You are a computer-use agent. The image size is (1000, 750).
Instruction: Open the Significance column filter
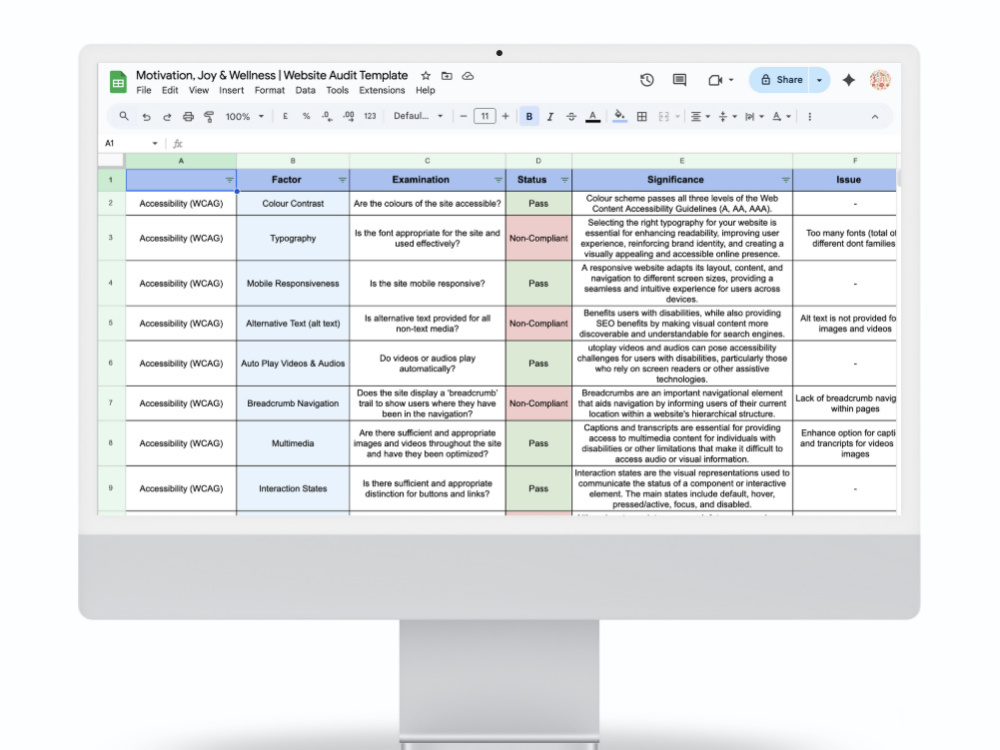785,180
